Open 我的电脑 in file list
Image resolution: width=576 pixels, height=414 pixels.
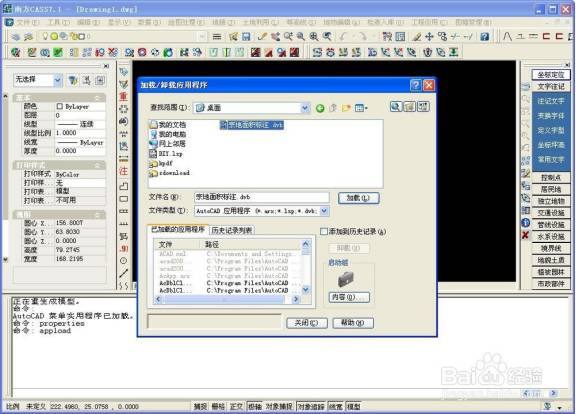point(168,134)
